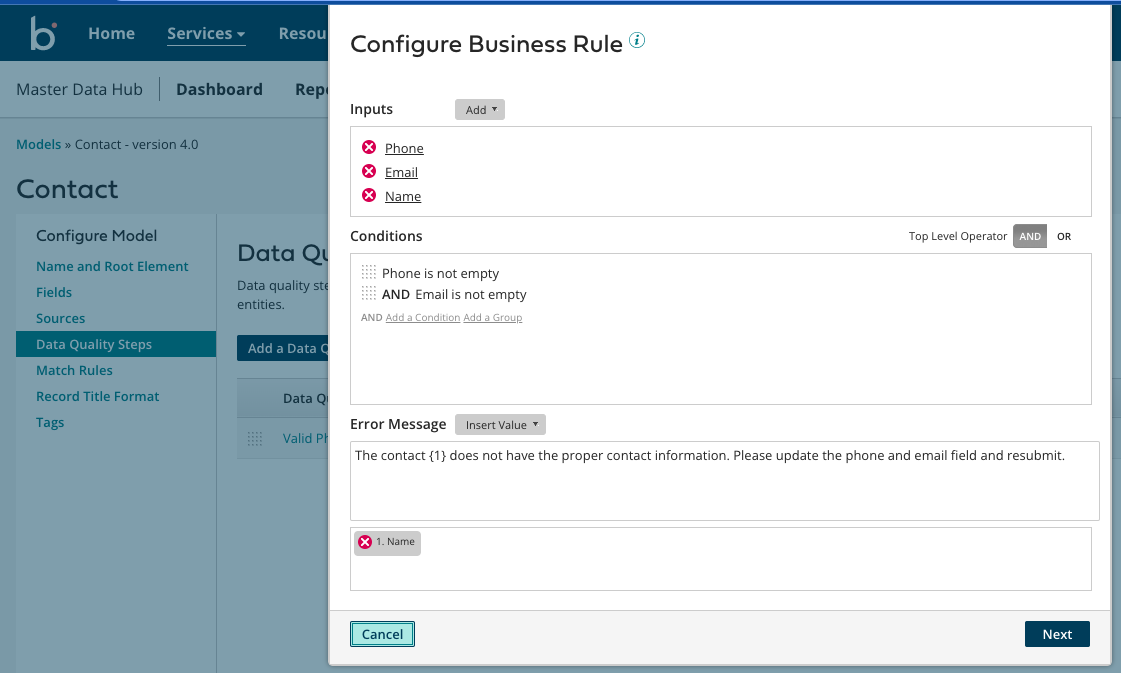Click the Add a Group link
The width and height of the screenshot is (1121, 673).
[492, 318]
